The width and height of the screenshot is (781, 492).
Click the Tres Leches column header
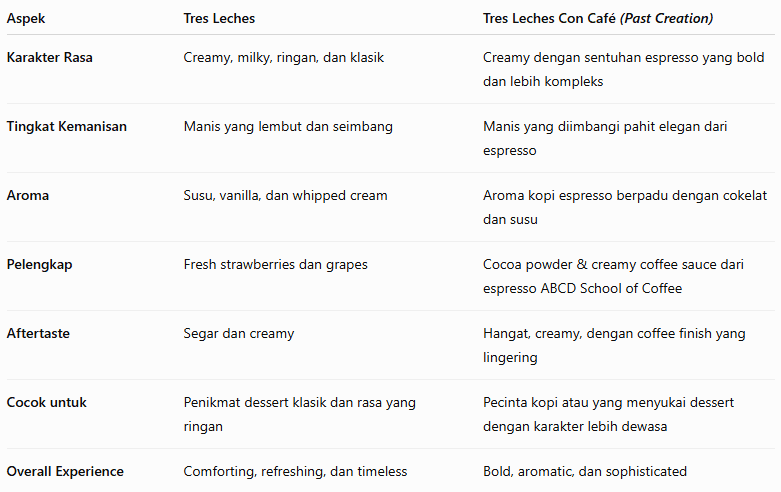point(219,18)
